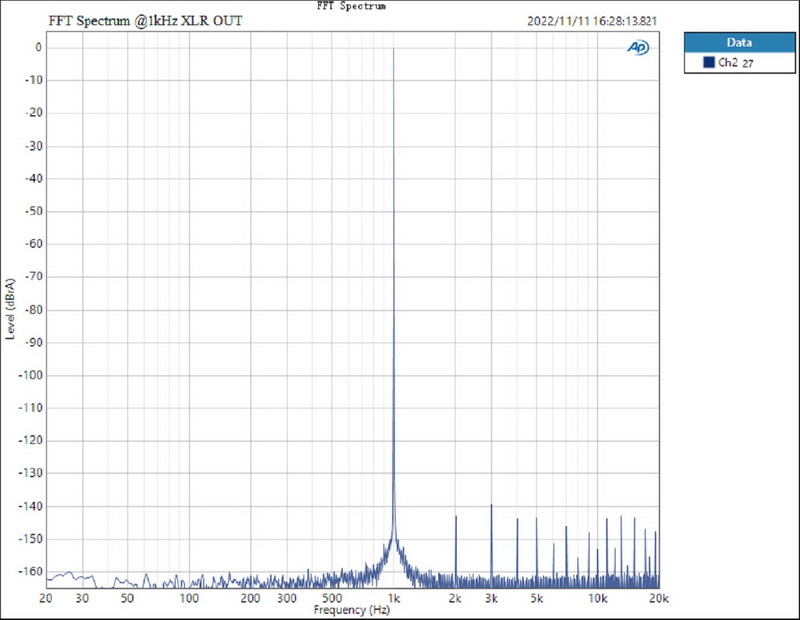
Task: Click the Frequency (Hz) horizontal axis label
Action: pyautogui.click(x=351, y=609)
